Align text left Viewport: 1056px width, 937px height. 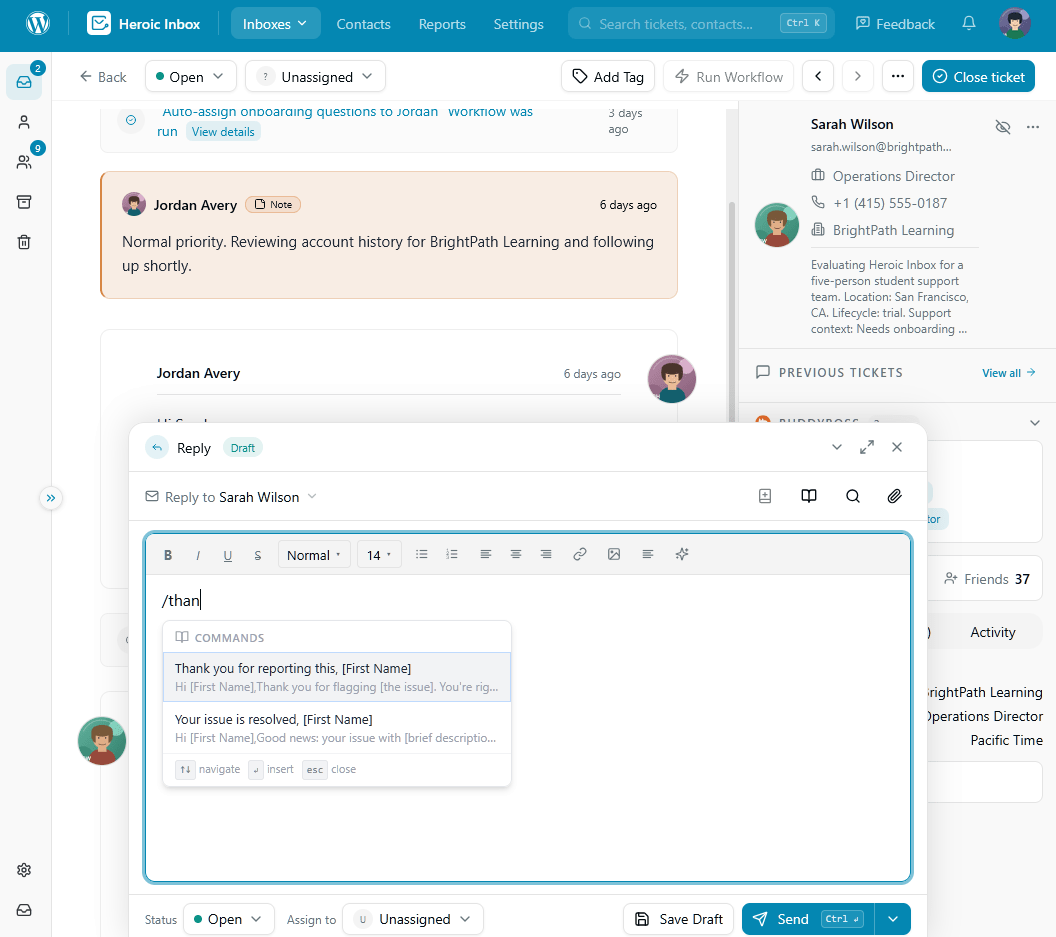[x=486, y=554]
